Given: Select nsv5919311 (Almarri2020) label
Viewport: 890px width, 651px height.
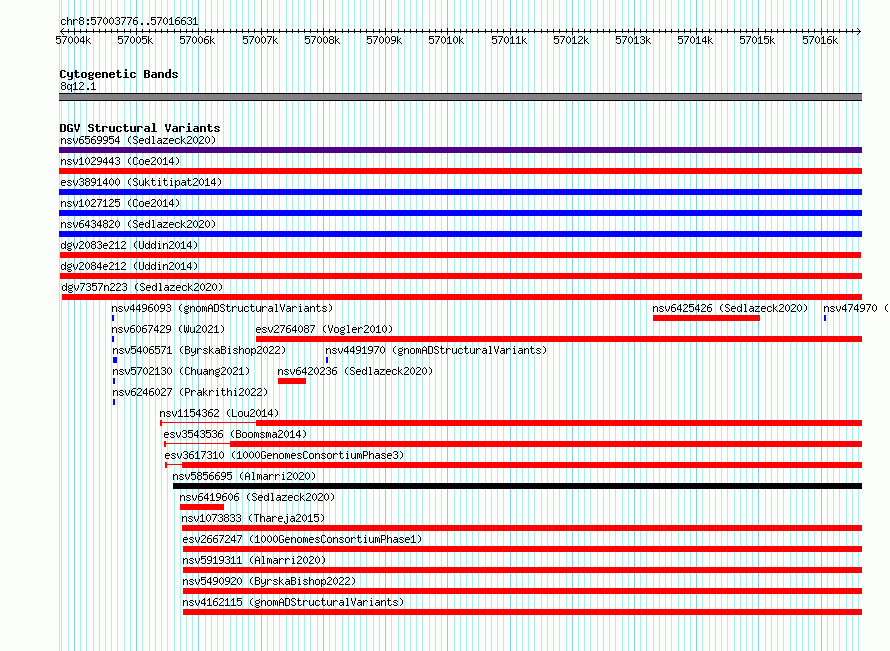Looking at the screenshot, I should pyautogui.click(x=254, y=560).
